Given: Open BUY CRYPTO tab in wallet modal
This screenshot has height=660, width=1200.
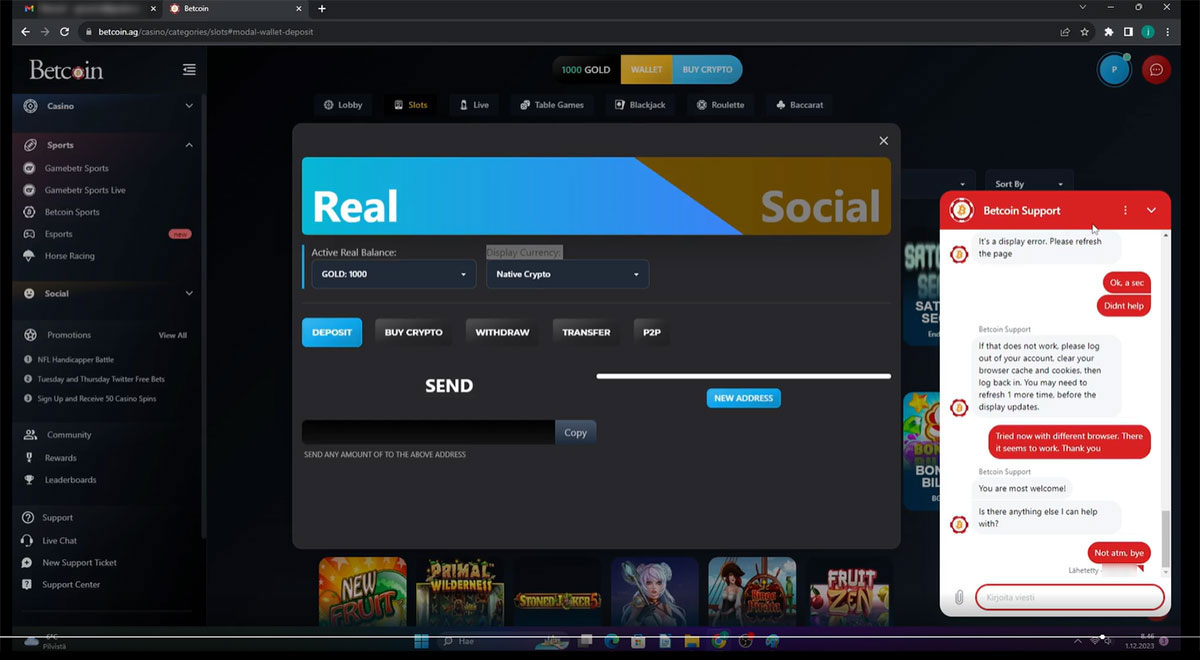Looking at the screenshot, I should click(x=414, y=332).
